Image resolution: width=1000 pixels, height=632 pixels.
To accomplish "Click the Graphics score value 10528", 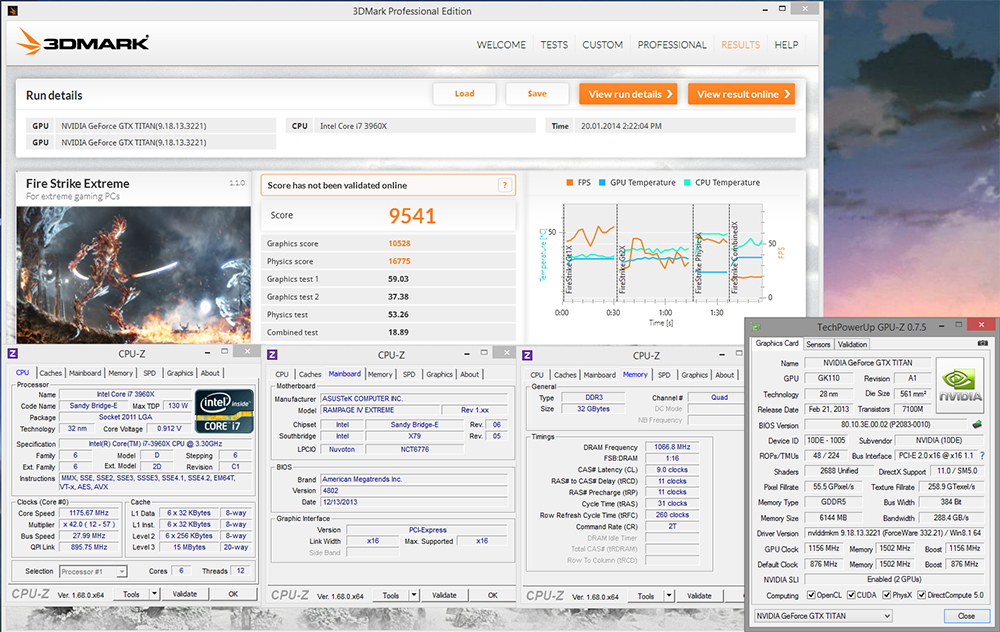I will [x=399, y=244].
